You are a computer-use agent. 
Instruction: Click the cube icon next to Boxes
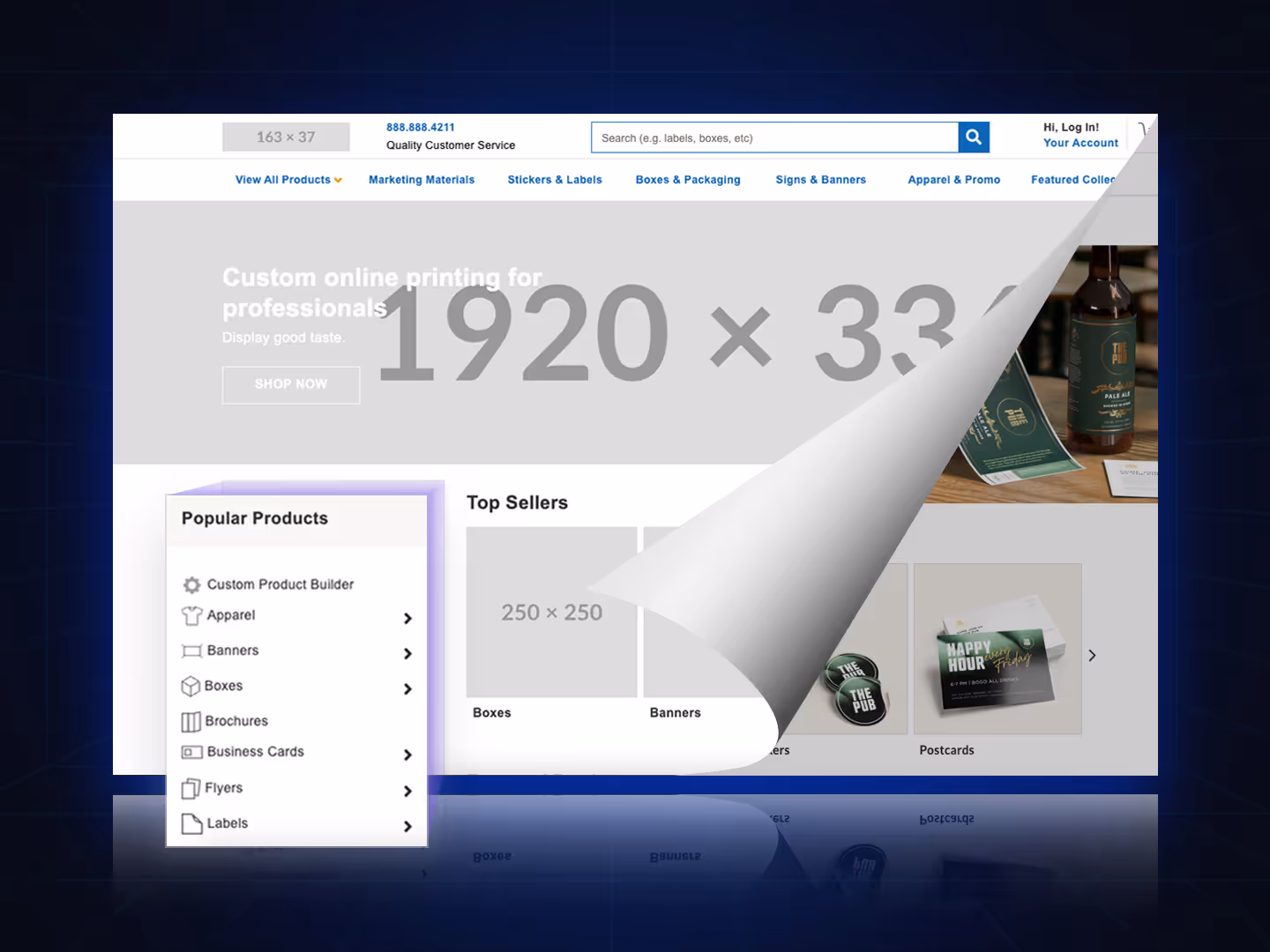click(x=192, y=686)
